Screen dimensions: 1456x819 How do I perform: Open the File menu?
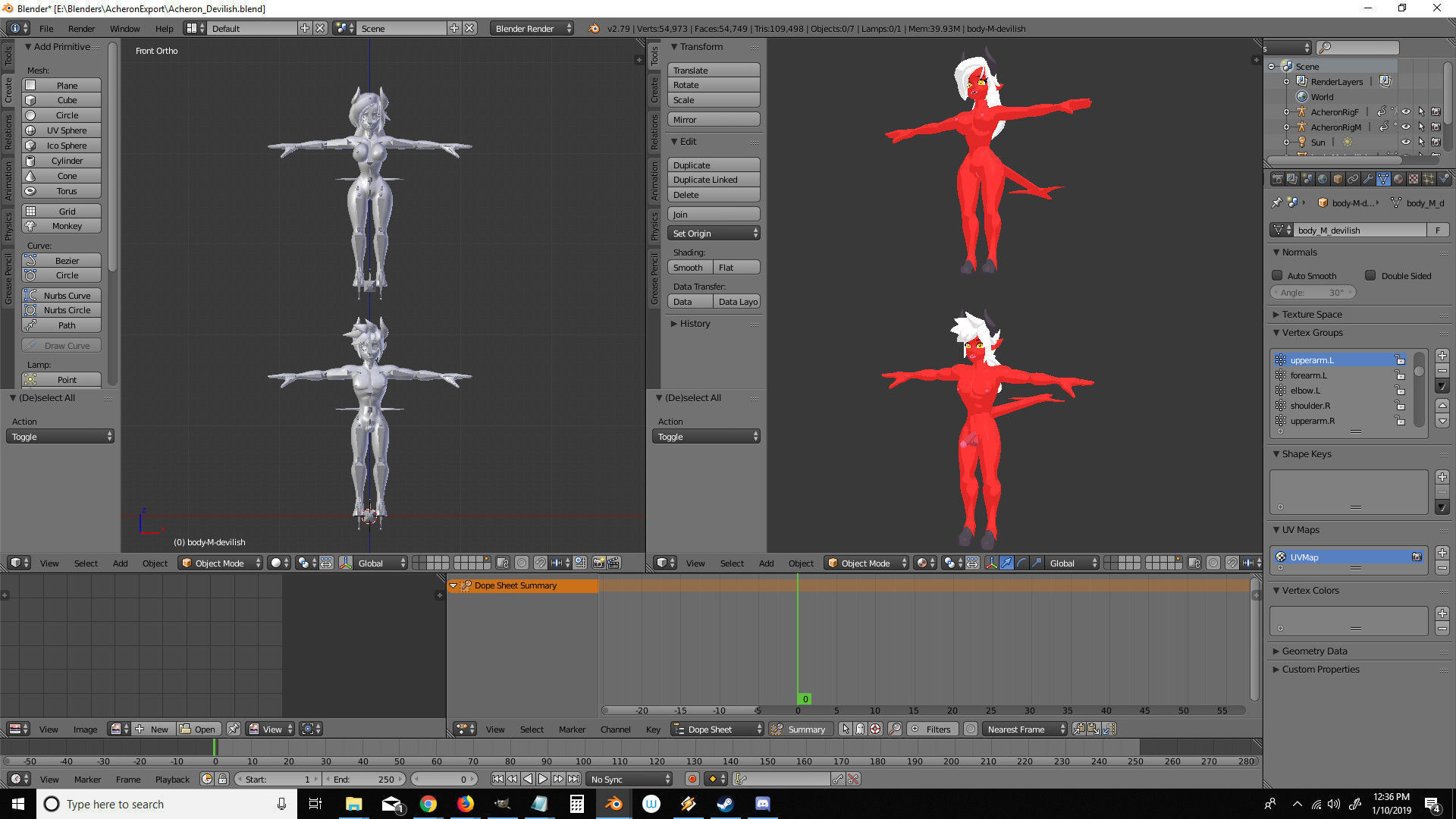46,28
